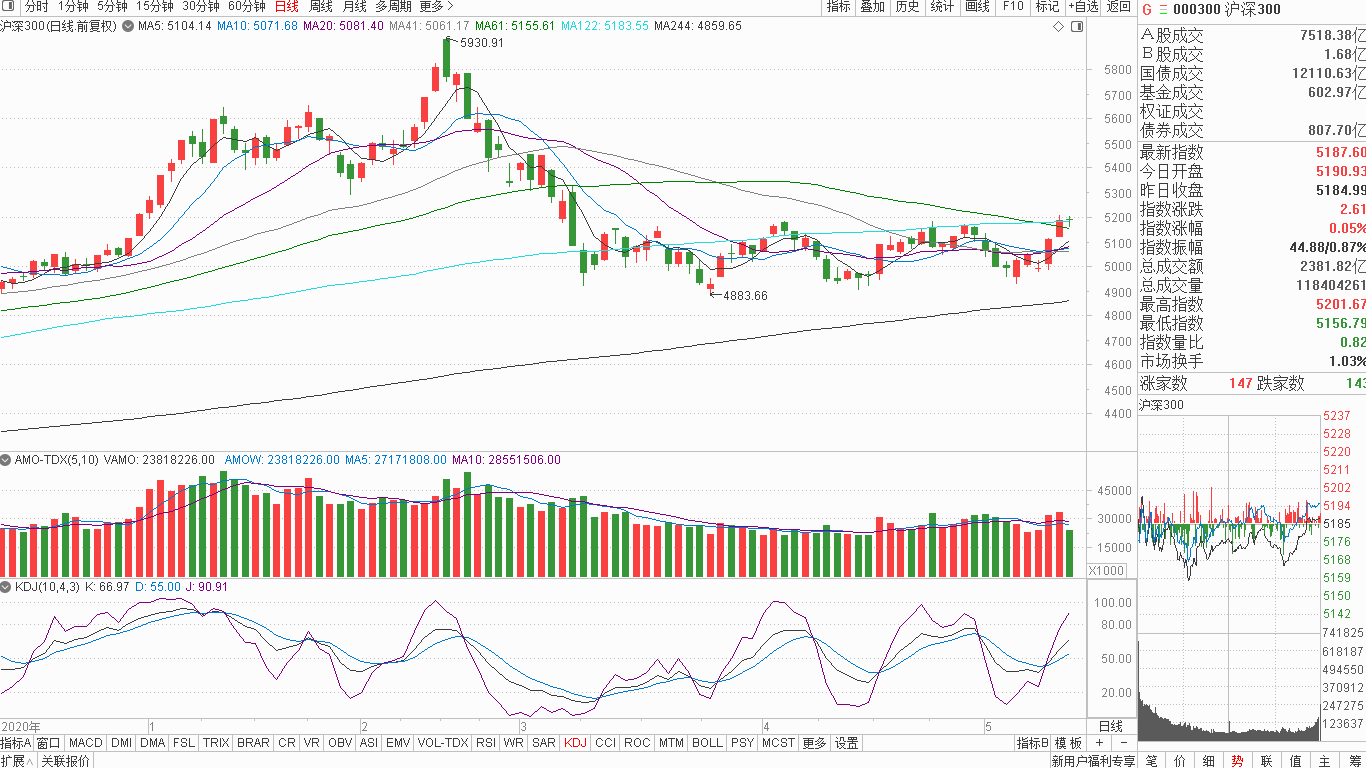Viewport: 1366px width, 768px height.
Task: Click the red G icon beside 000300
Action: point(1147,9)
